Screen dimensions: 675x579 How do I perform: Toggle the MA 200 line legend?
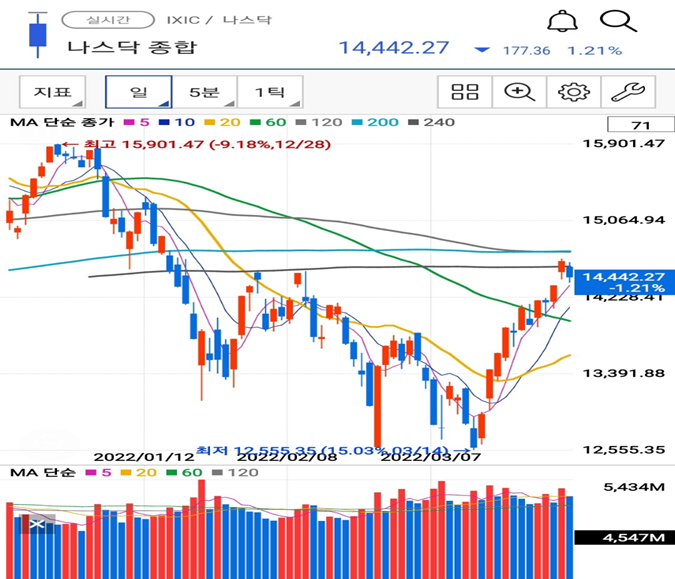pos(375,122)
